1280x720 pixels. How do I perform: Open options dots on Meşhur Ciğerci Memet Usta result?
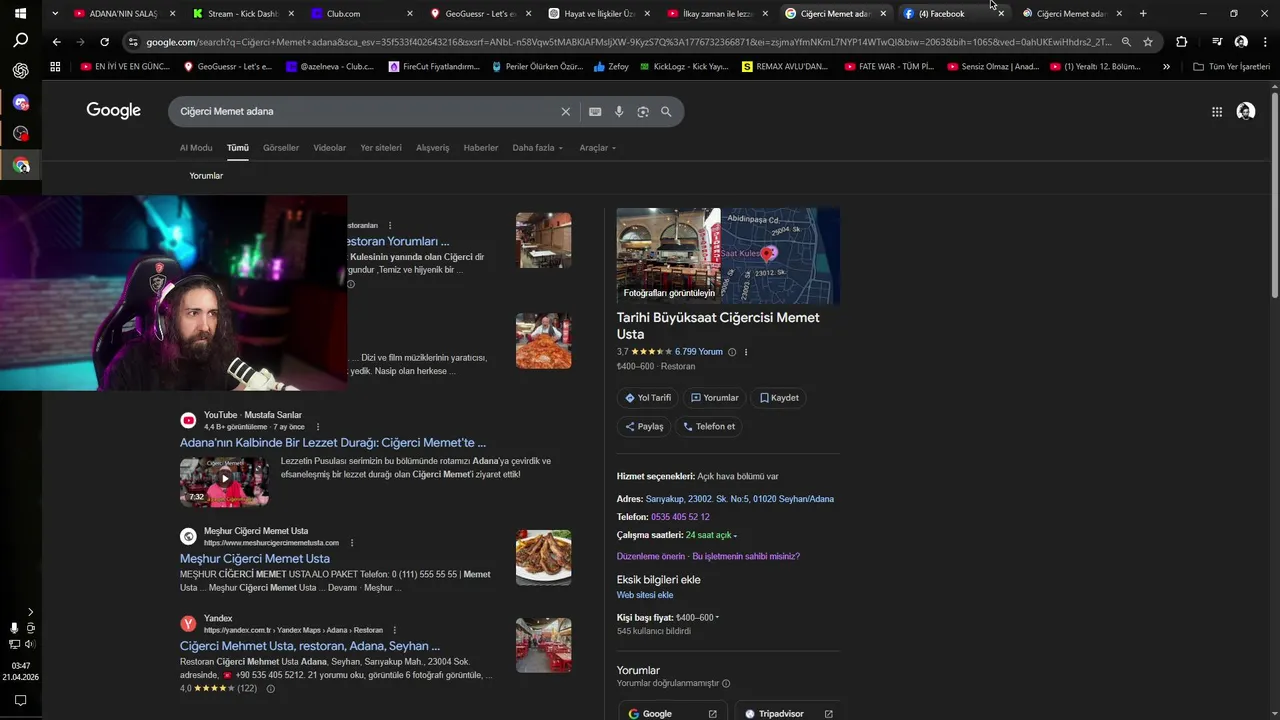click(352, 543)
